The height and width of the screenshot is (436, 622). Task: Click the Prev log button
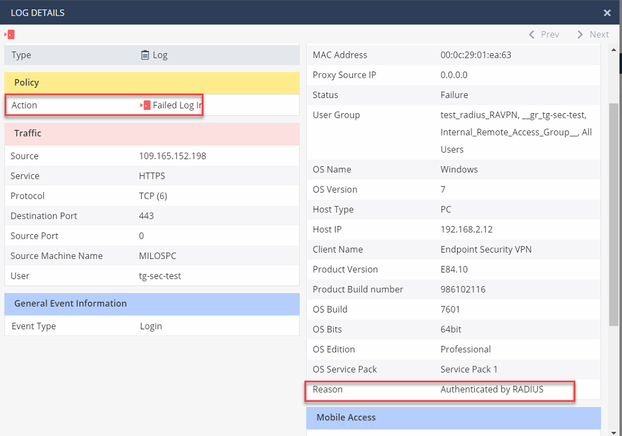544,35
